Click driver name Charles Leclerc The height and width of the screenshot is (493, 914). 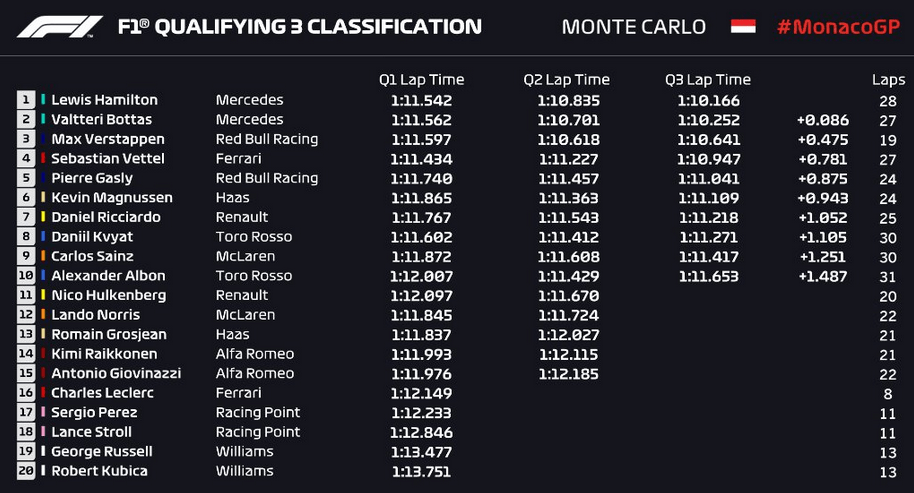point(103,393)
